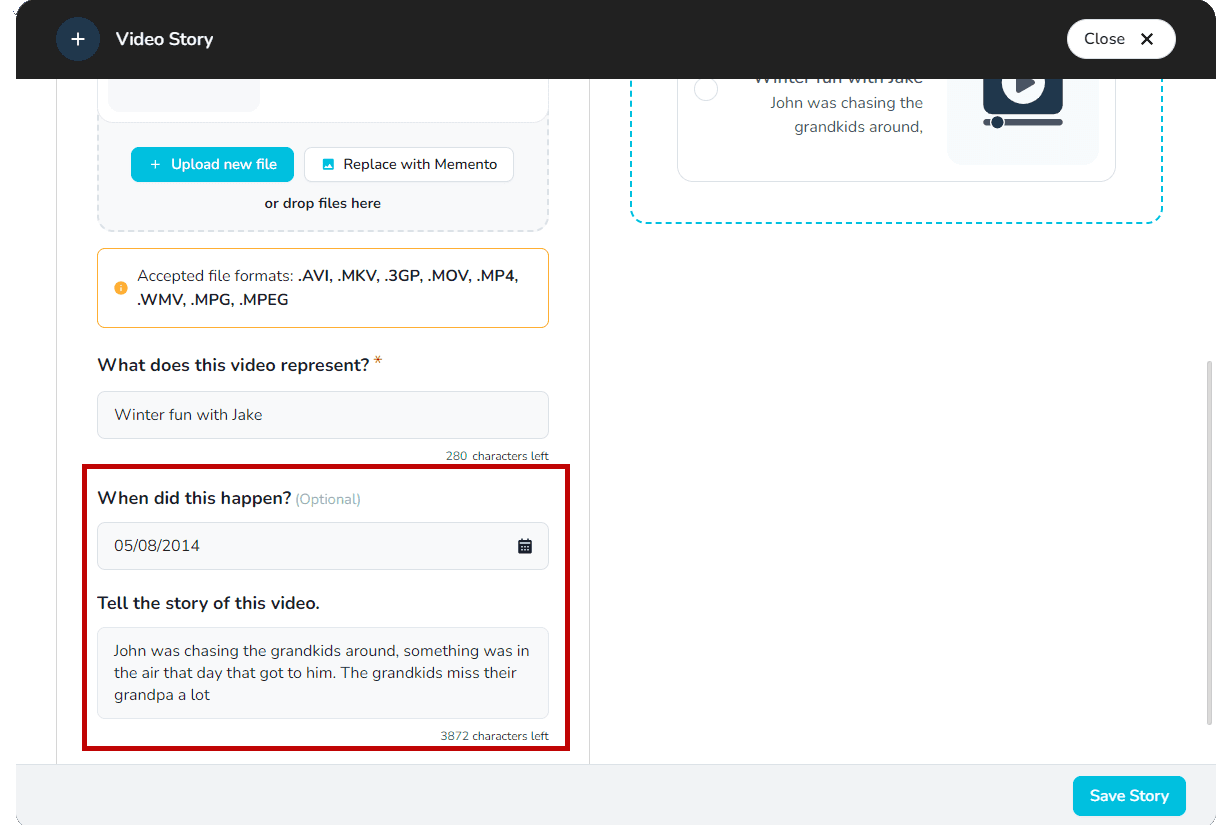Click the 'or drop files here' text
The height and width of the screenshot is (825, 1230).
point(322,203)
